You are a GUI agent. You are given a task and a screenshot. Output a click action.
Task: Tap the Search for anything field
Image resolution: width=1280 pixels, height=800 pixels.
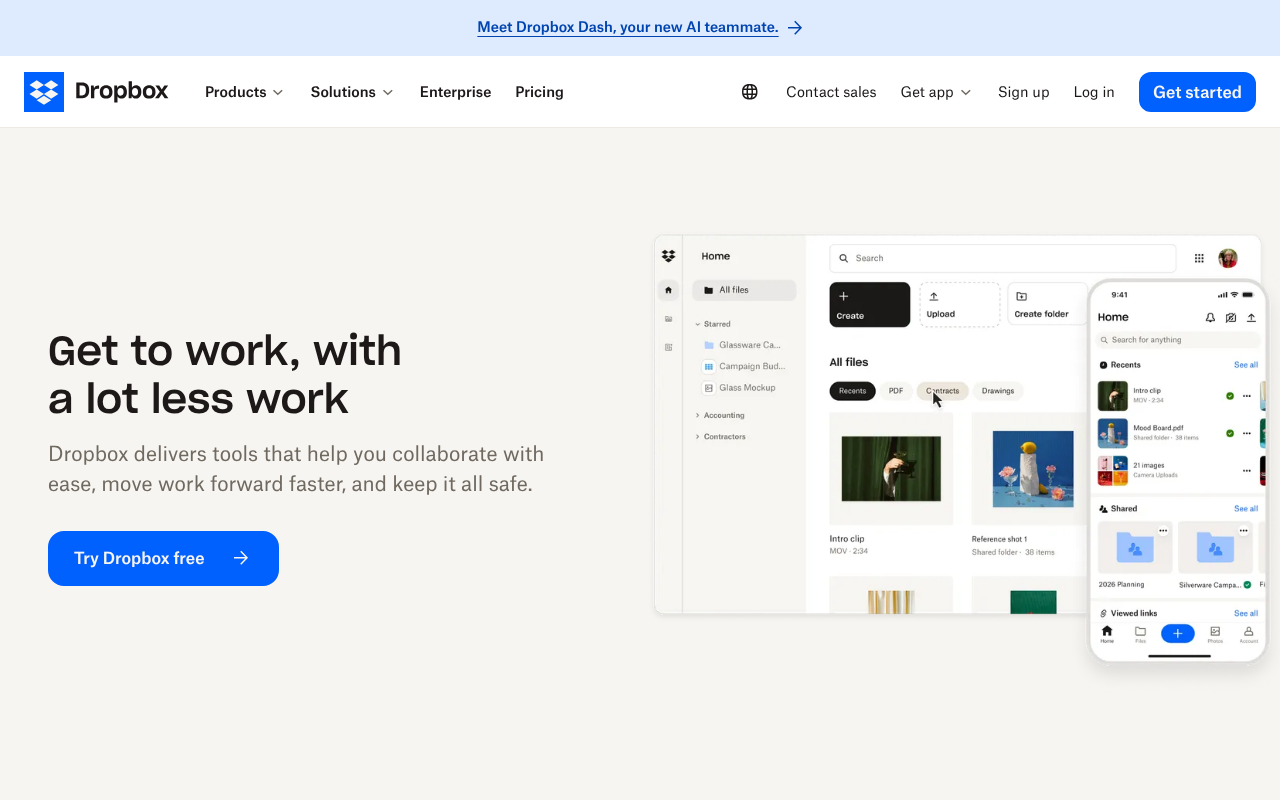click(x=1178, y=340)
